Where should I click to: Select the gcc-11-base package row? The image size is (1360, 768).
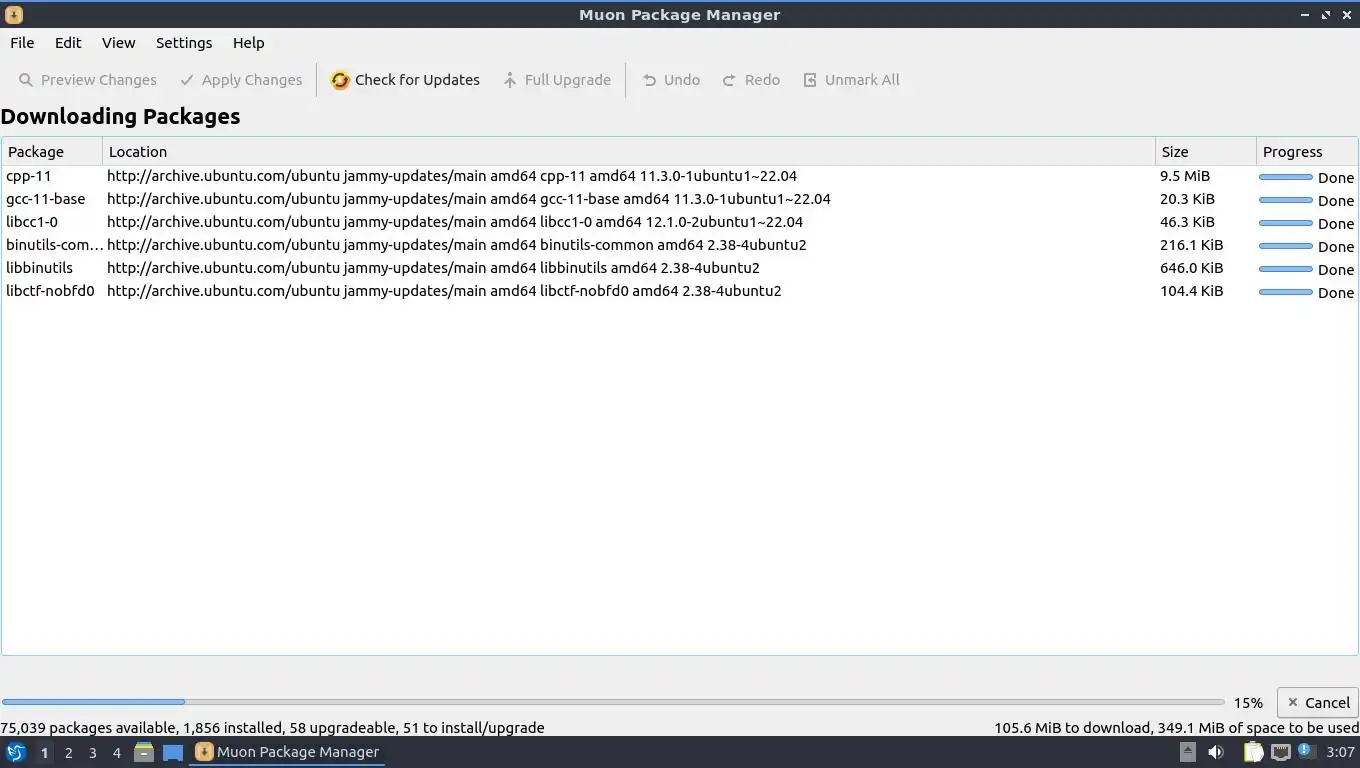[680, 199]
